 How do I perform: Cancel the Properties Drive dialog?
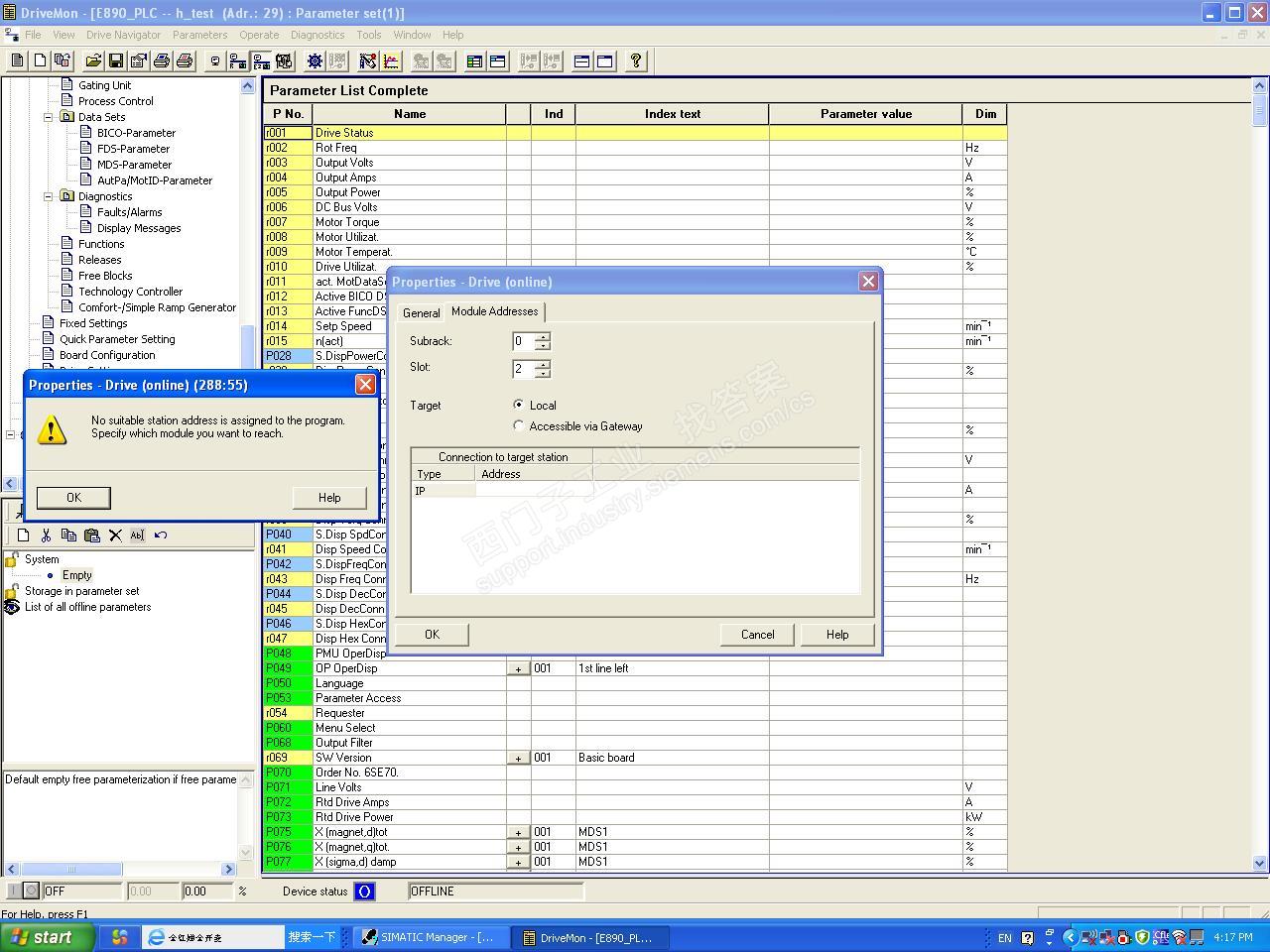(757, 635)
